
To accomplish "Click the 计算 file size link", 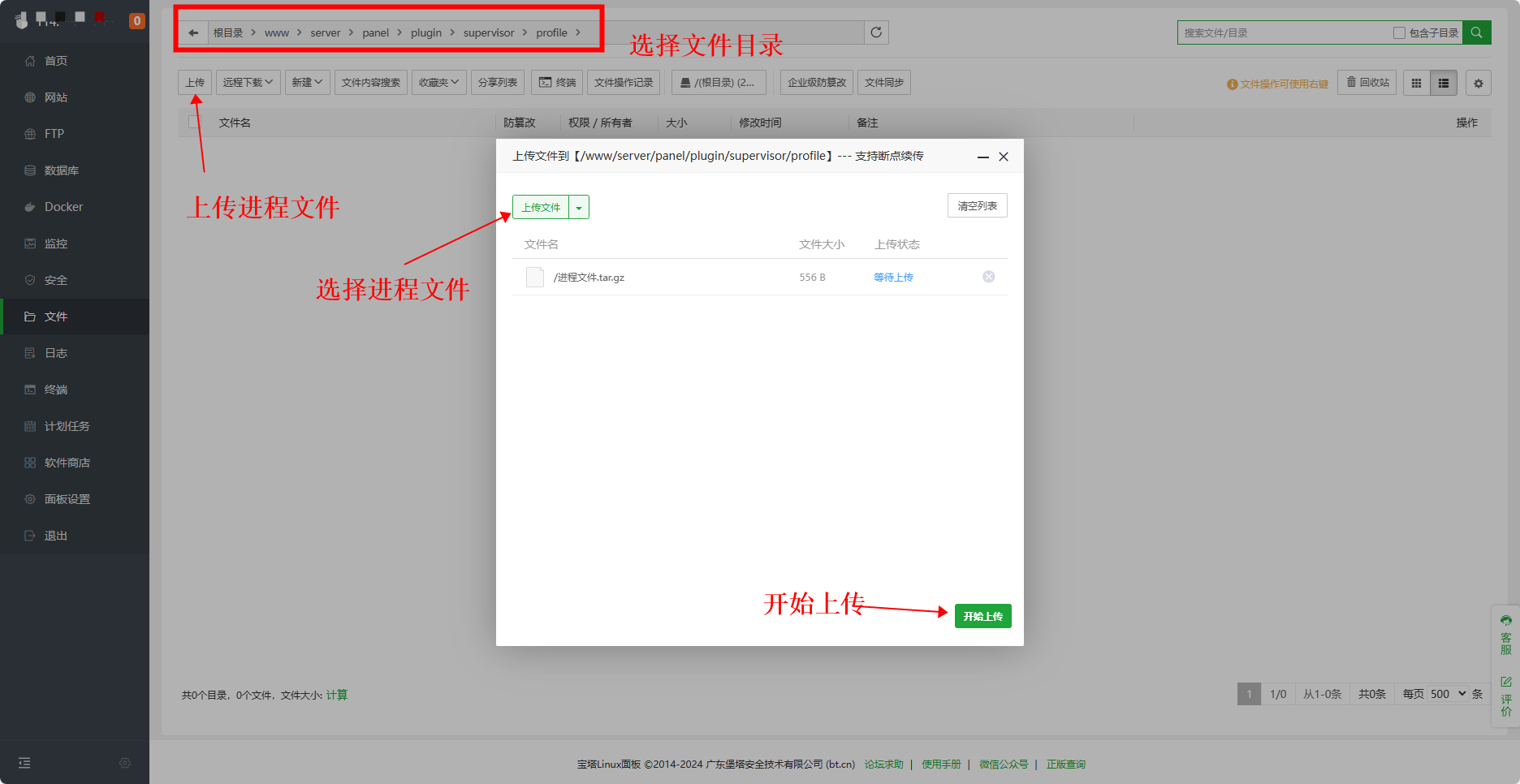I will 336,695.
